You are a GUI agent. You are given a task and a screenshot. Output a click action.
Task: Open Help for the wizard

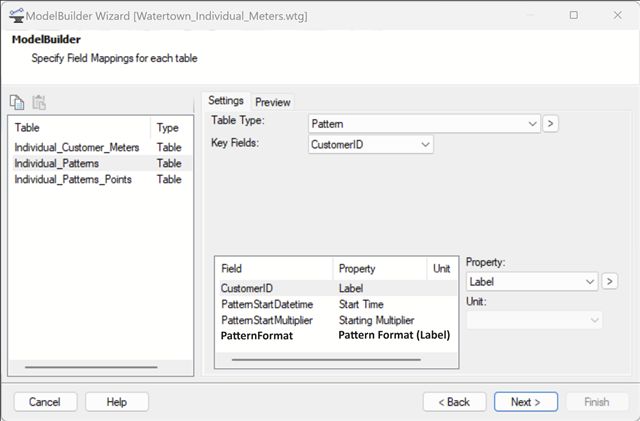[x=117, y=402]
